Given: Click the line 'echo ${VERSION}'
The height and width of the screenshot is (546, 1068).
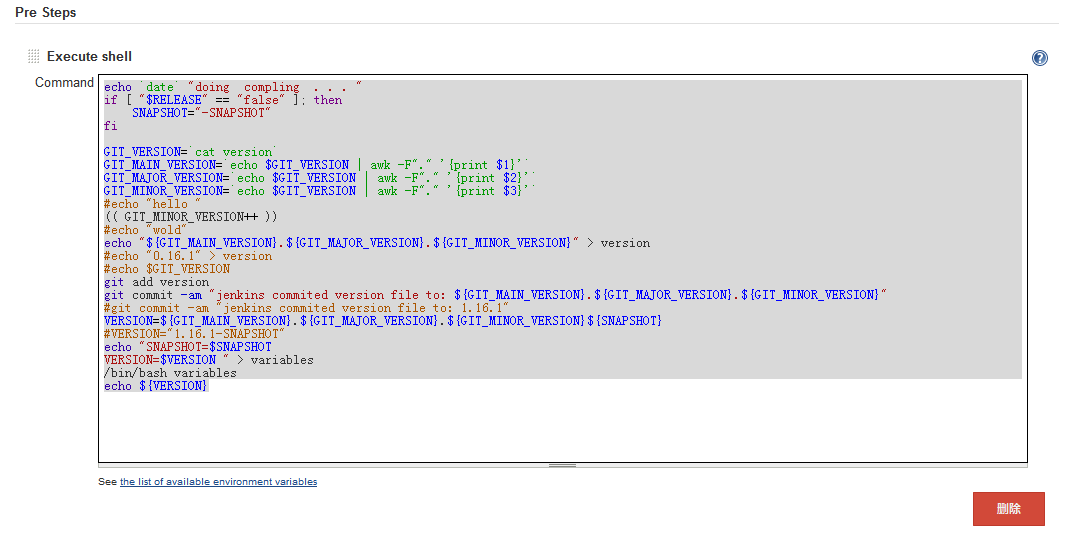Looking at the screenshot, I should pyautogui.click(x=155, y=386).
